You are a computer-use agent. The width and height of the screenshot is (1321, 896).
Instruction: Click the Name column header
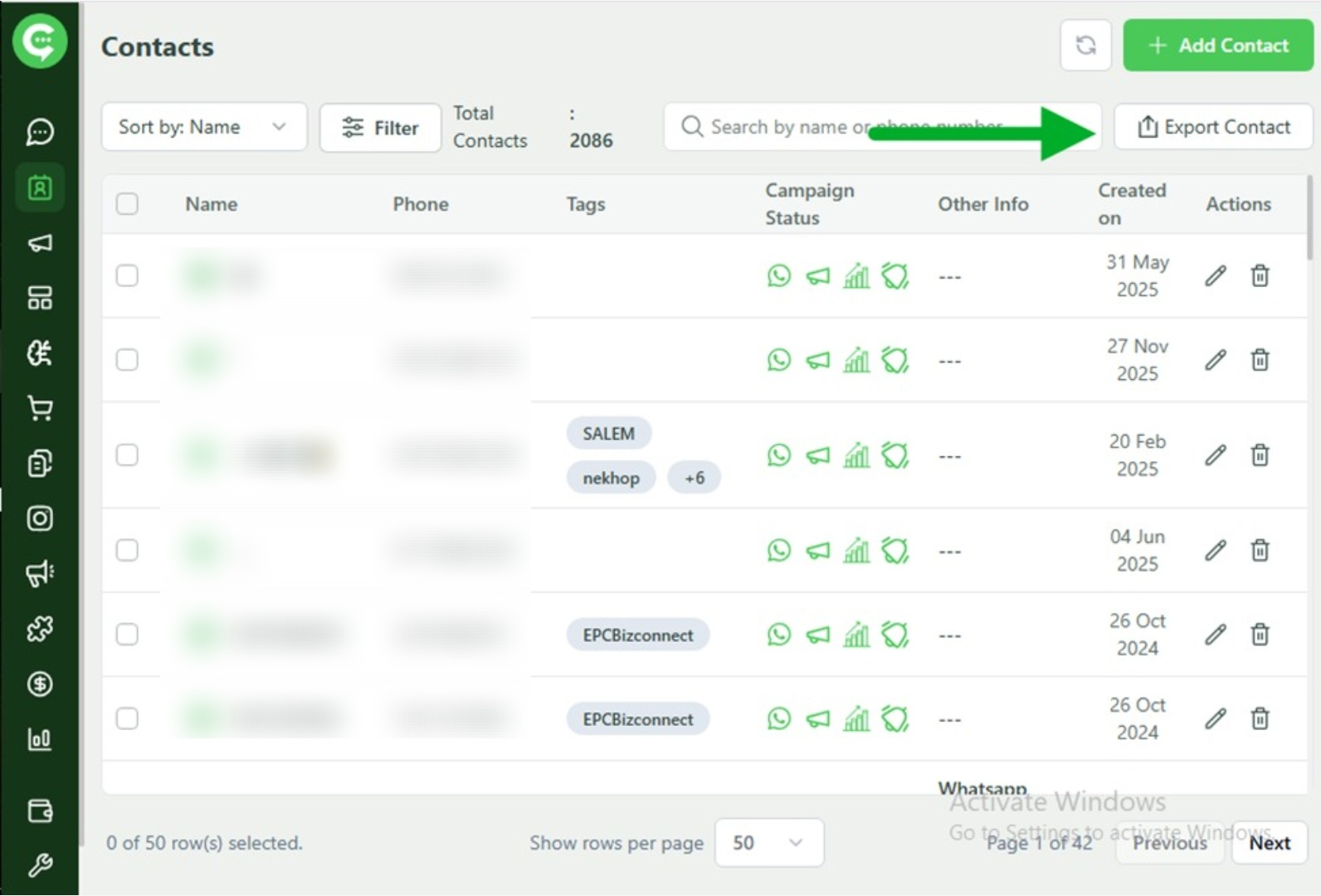pyautogui.click(x=211, y=204)
